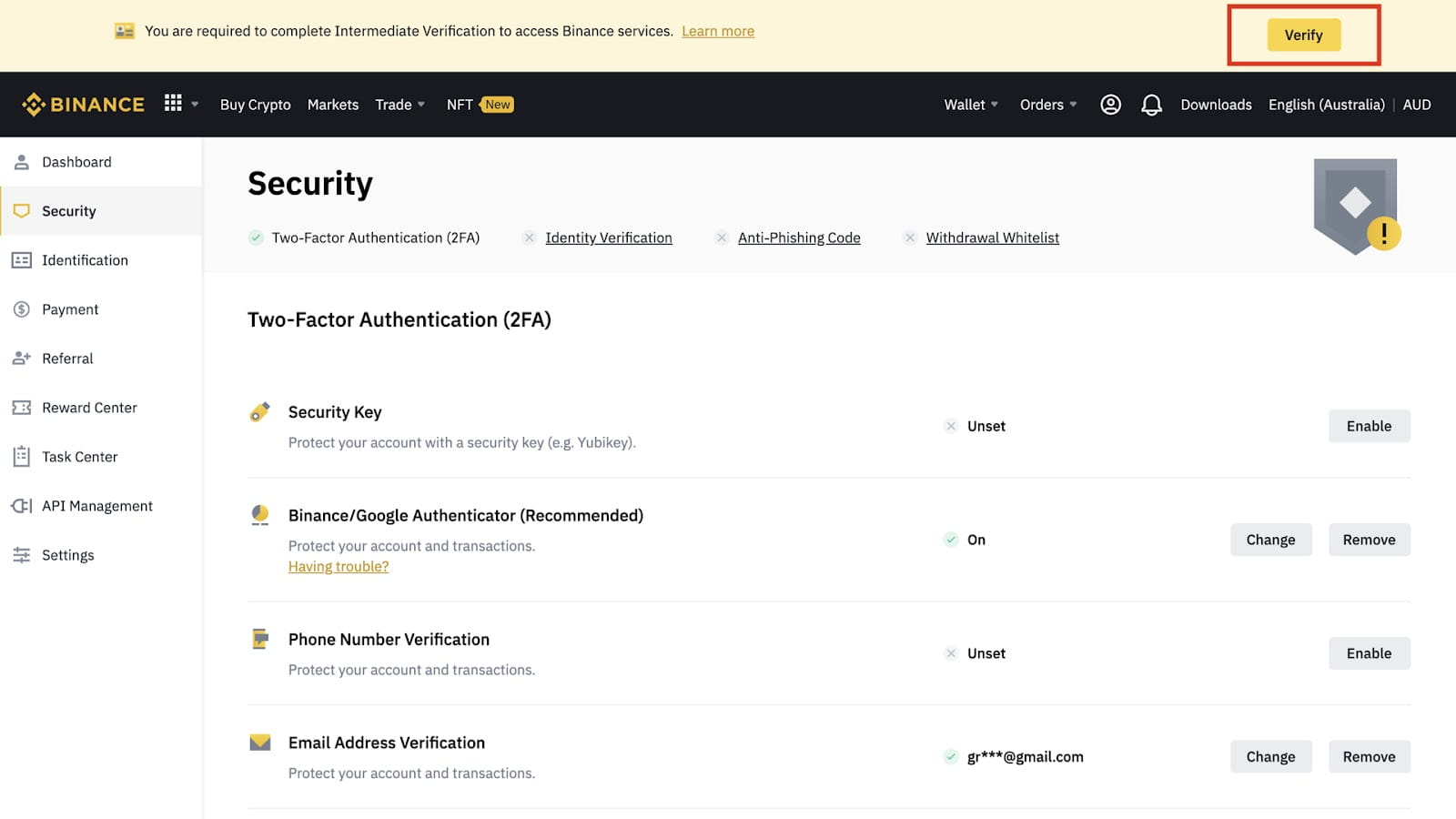Screen dimensions: 1456x819
Task: Remove the Email Address Verification
Action: click(x=1369, y=756)
